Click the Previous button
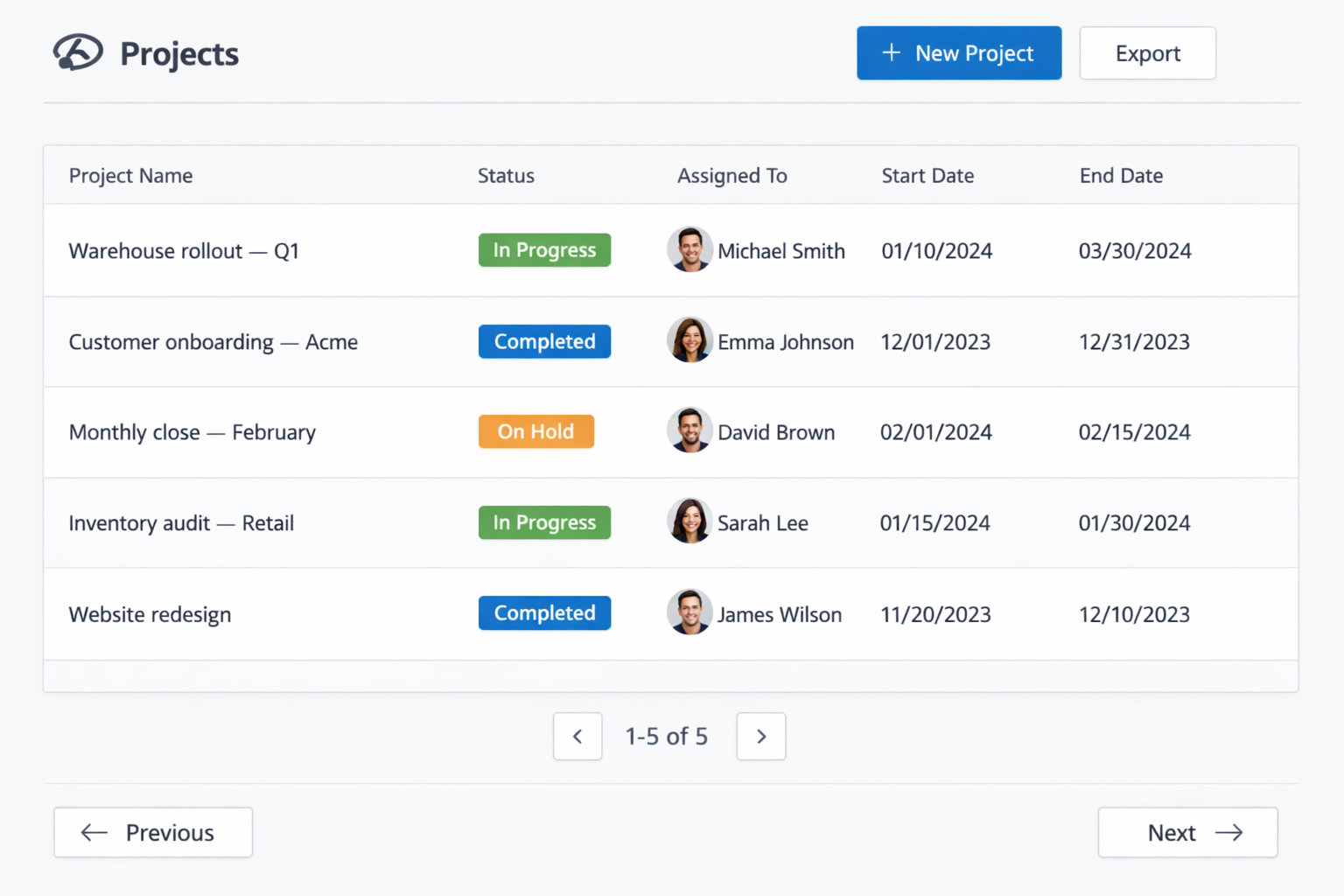Image resolution: width=1344 pixels, height=896 pixels. click(x=152, y=832)
